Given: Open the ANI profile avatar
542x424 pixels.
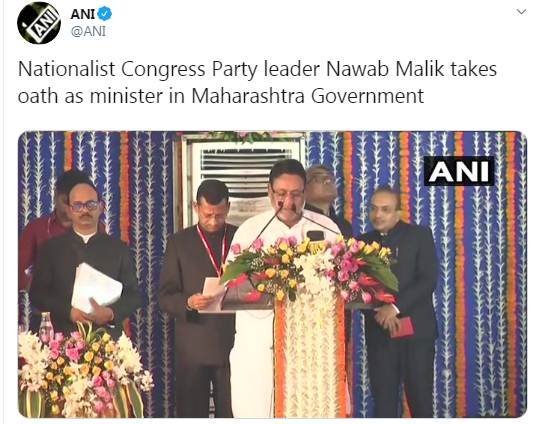Looking at the screenshot, I should 39,23.
